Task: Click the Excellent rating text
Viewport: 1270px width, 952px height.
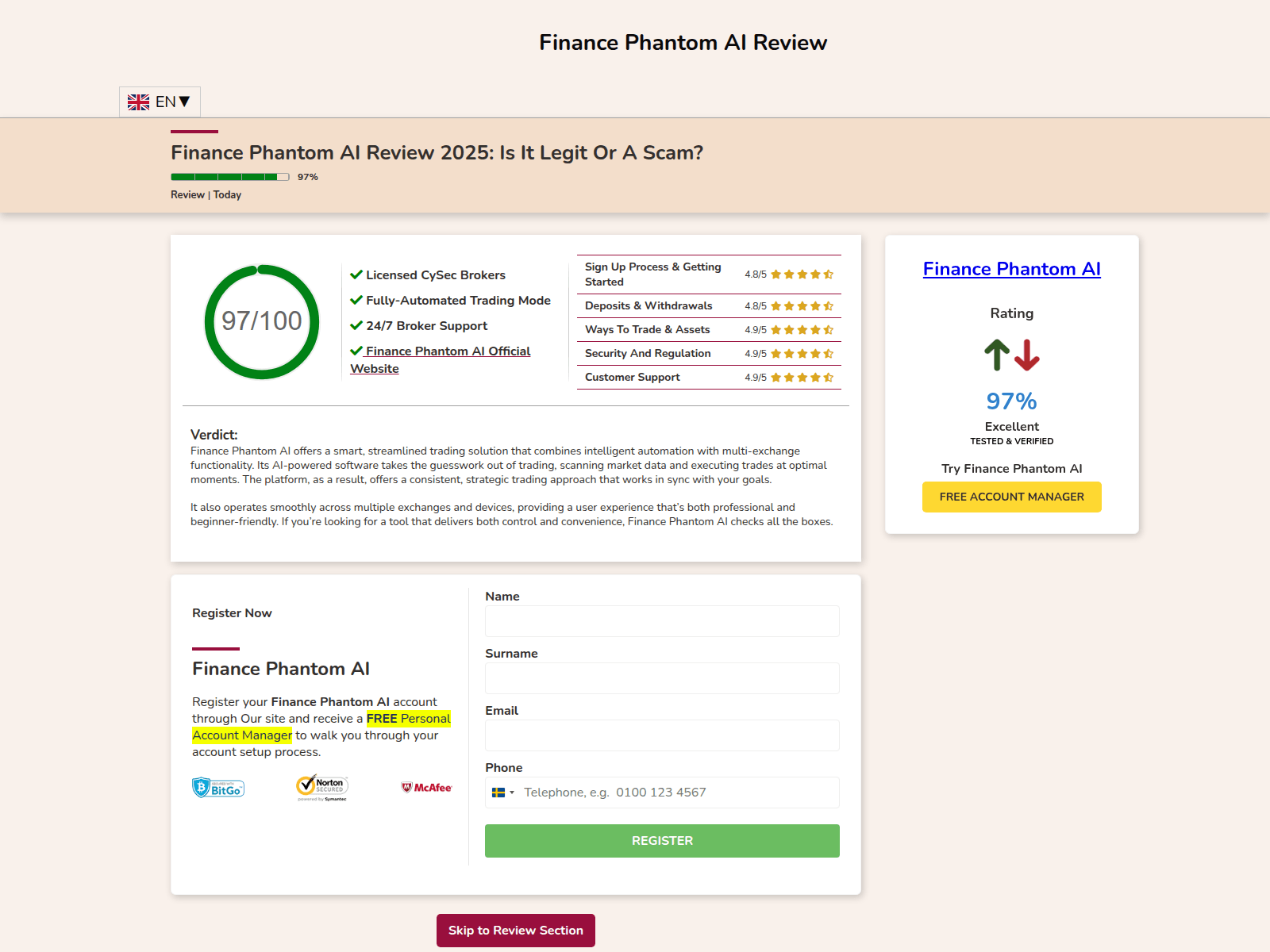Action: tap(1012, 427)
